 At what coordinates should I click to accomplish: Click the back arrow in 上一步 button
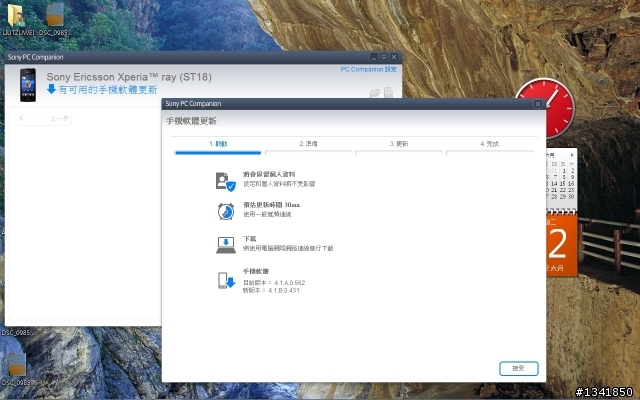[x=21, y=118]
